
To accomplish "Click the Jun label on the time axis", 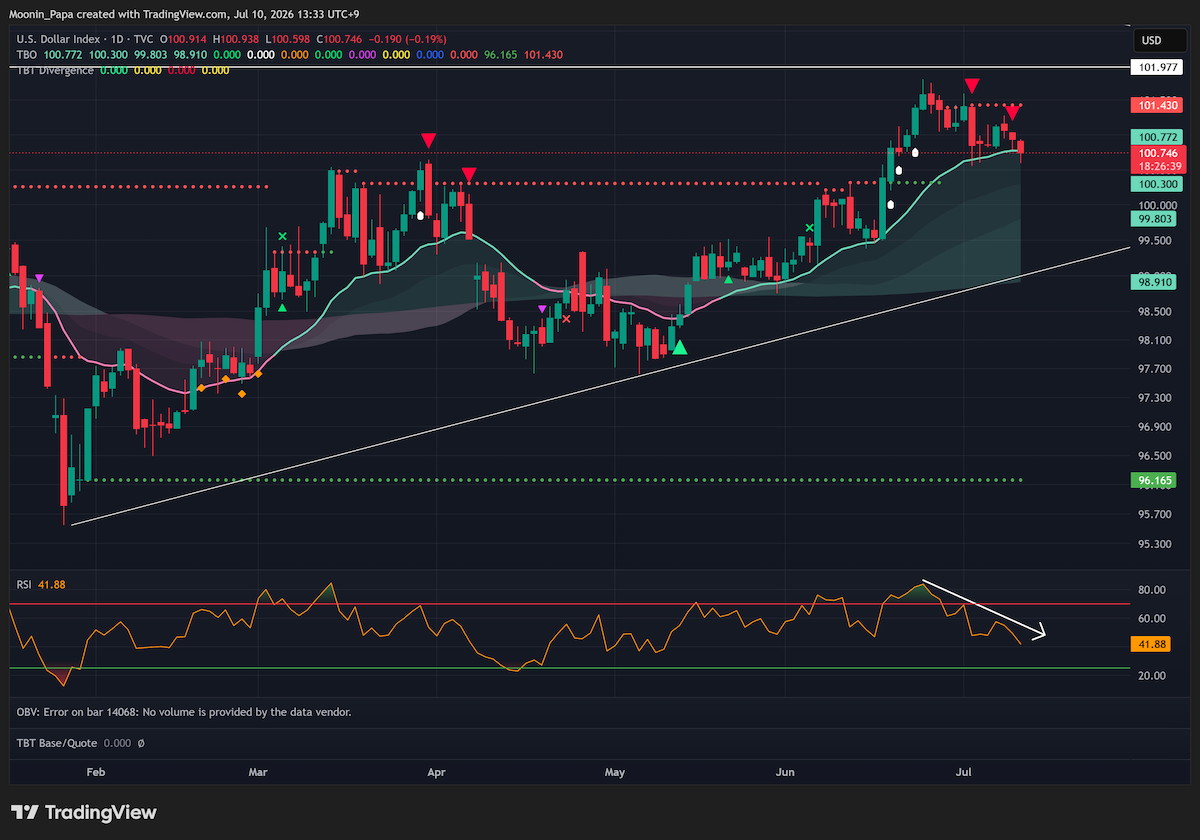I will pyautogui.click(x=785, y=772).
